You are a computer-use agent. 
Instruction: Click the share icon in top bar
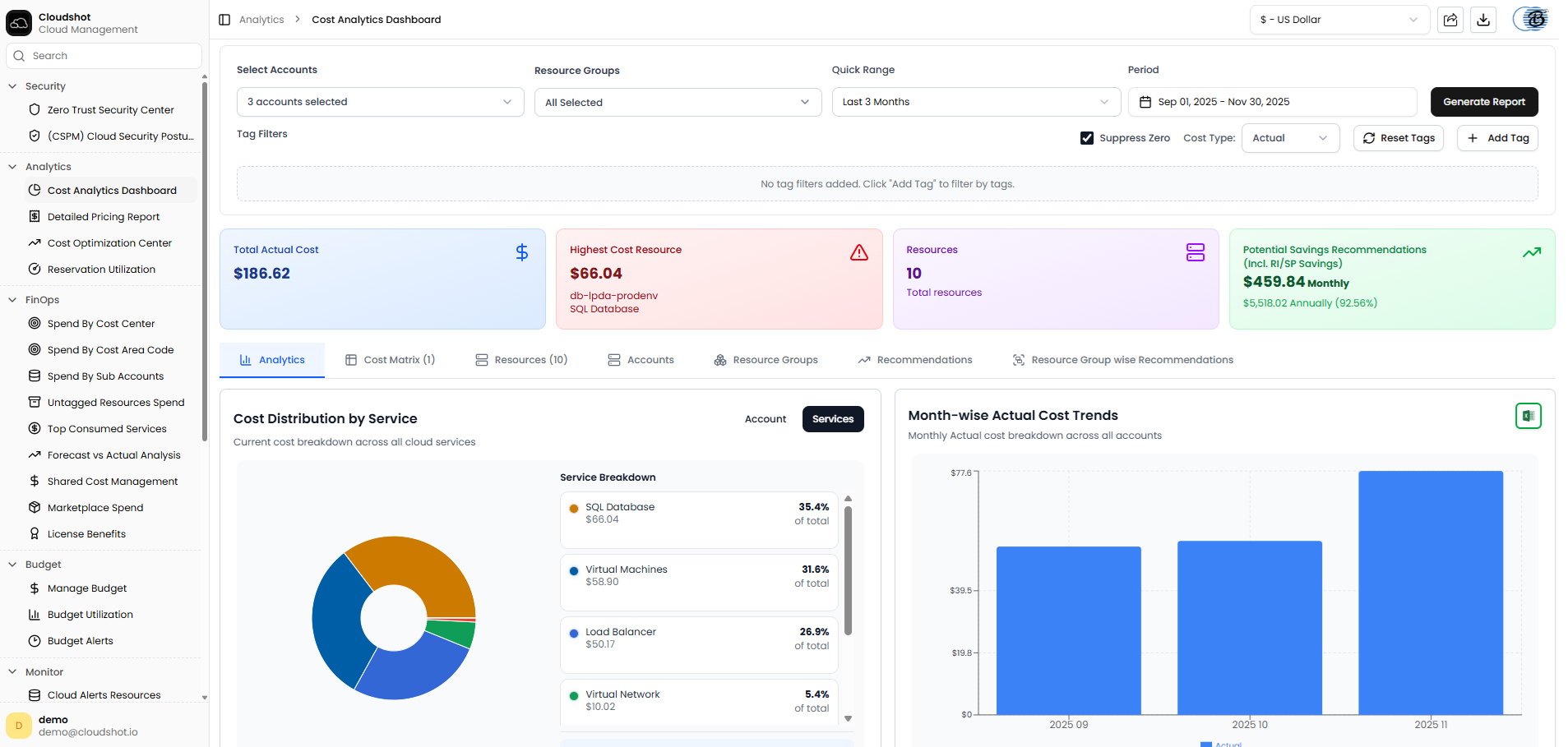click(1450, 20)
